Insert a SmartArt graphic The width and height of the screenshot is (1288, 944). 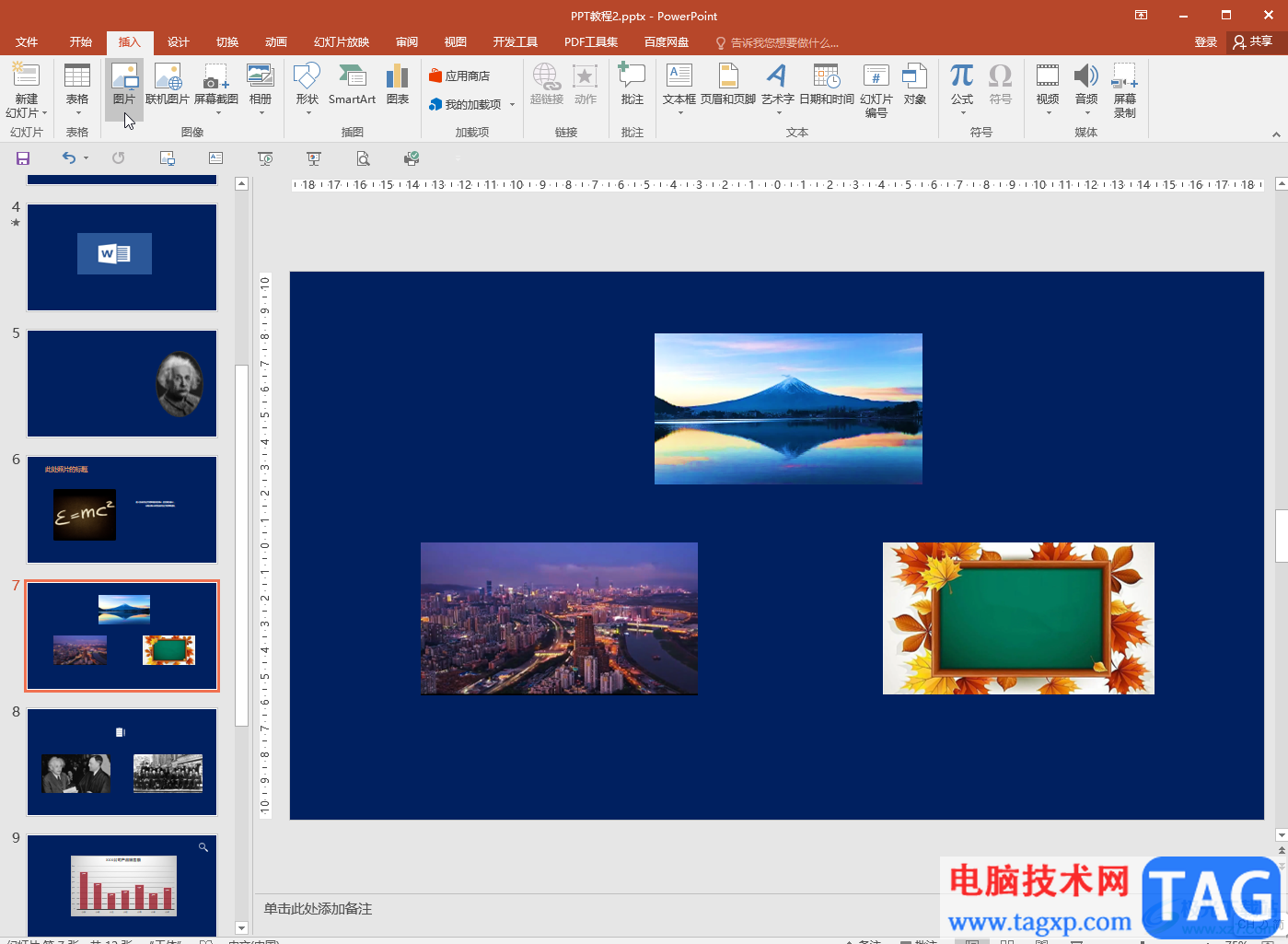(352, 84)
